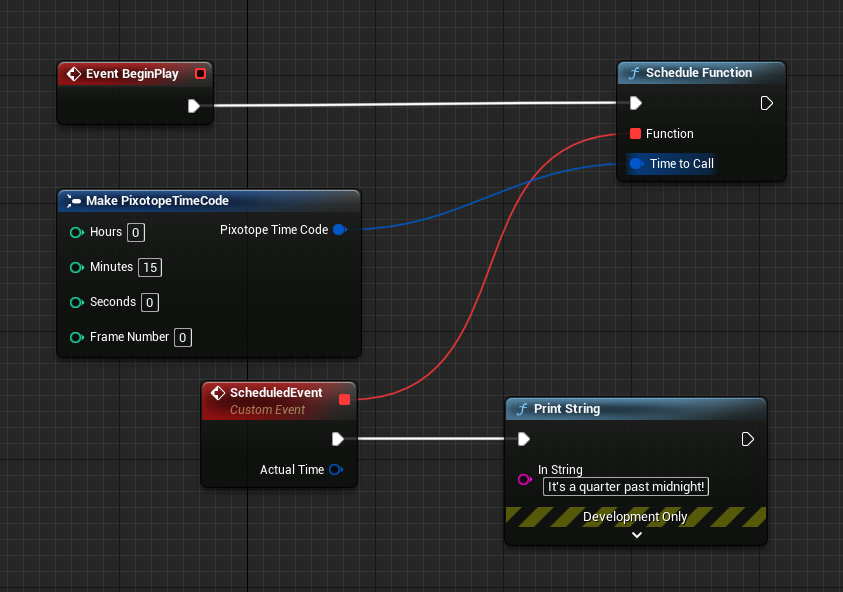The width and height of the screenshot is (843, 592).
Task: Click the In String text field
Action: click(x=627, y=487)
